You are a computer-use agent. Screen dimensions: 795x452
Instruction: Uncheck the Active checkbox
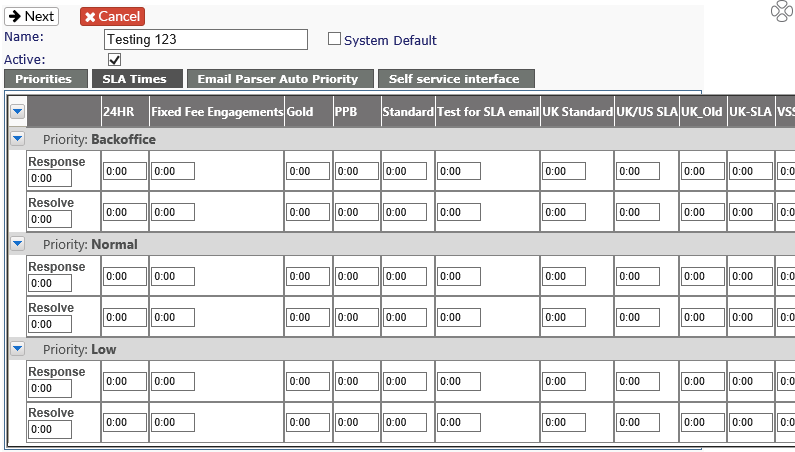click(x=115, y=59)
